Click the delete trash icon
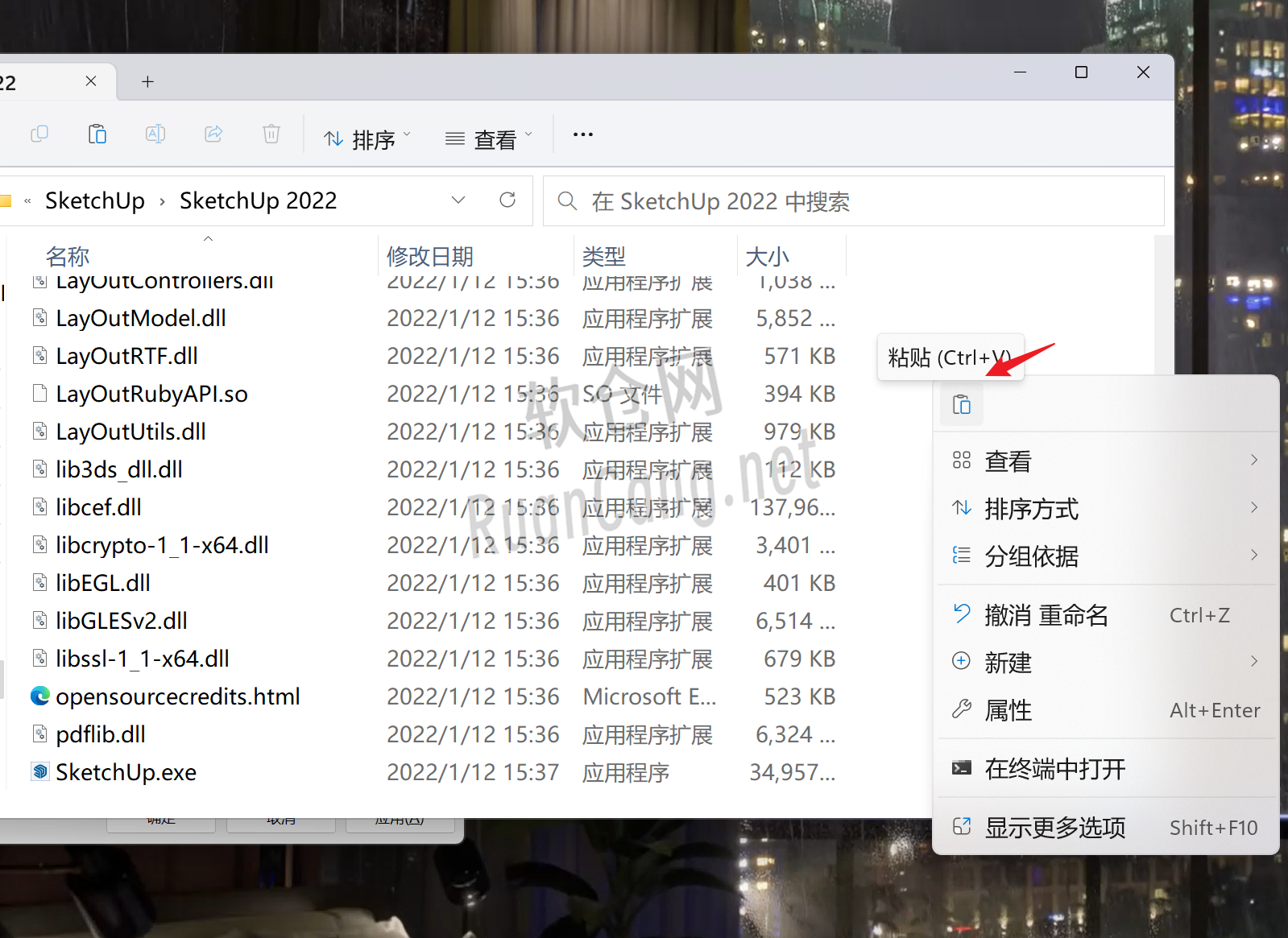Image resolution: width=1288 pixels, height=938 pixels. (x=271, y=134)
